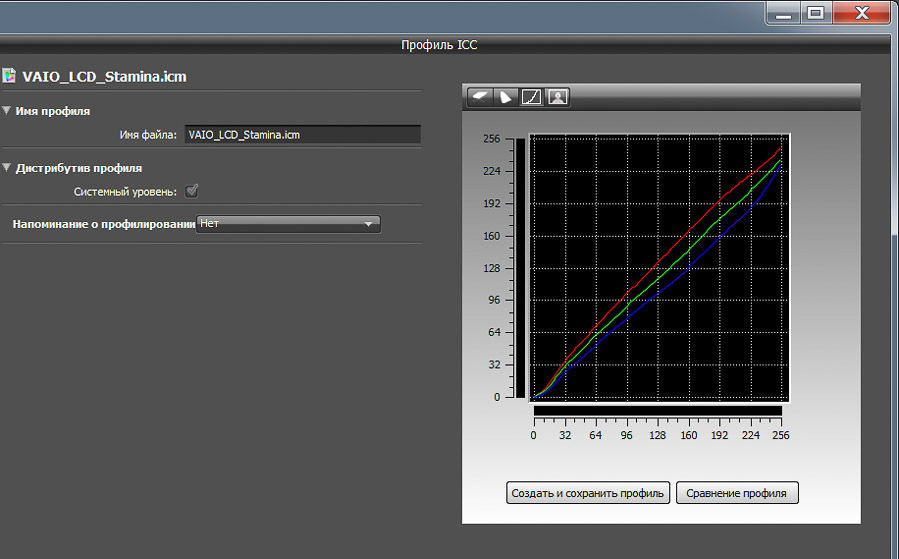Close the window

[x=861, y=13]
